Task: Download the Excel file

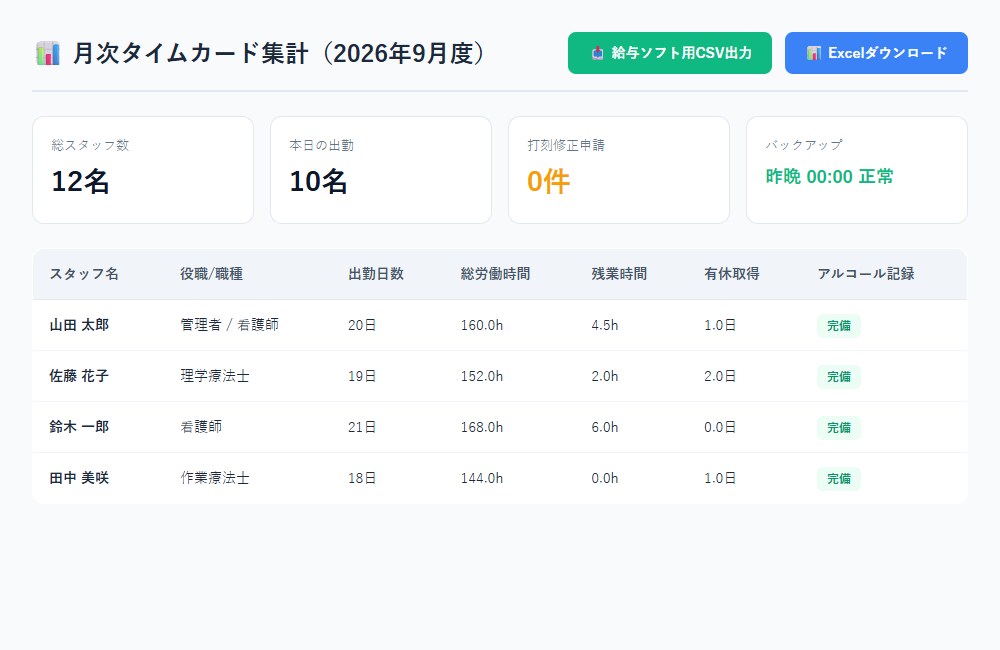Action: pyautogui.click(x=876, y=53)
